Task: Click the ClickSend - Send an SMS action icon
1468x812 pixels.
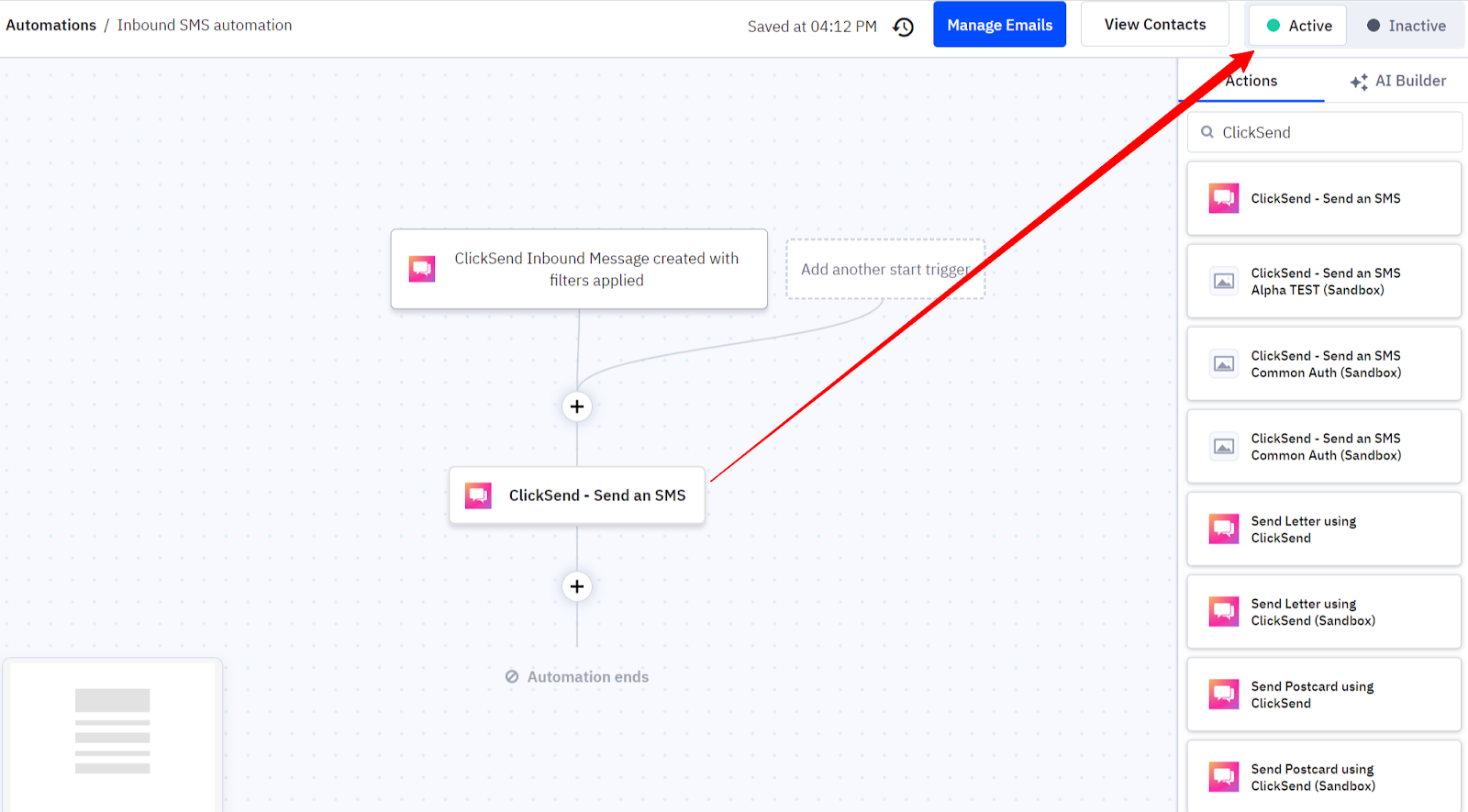Action: point(1224,198)
